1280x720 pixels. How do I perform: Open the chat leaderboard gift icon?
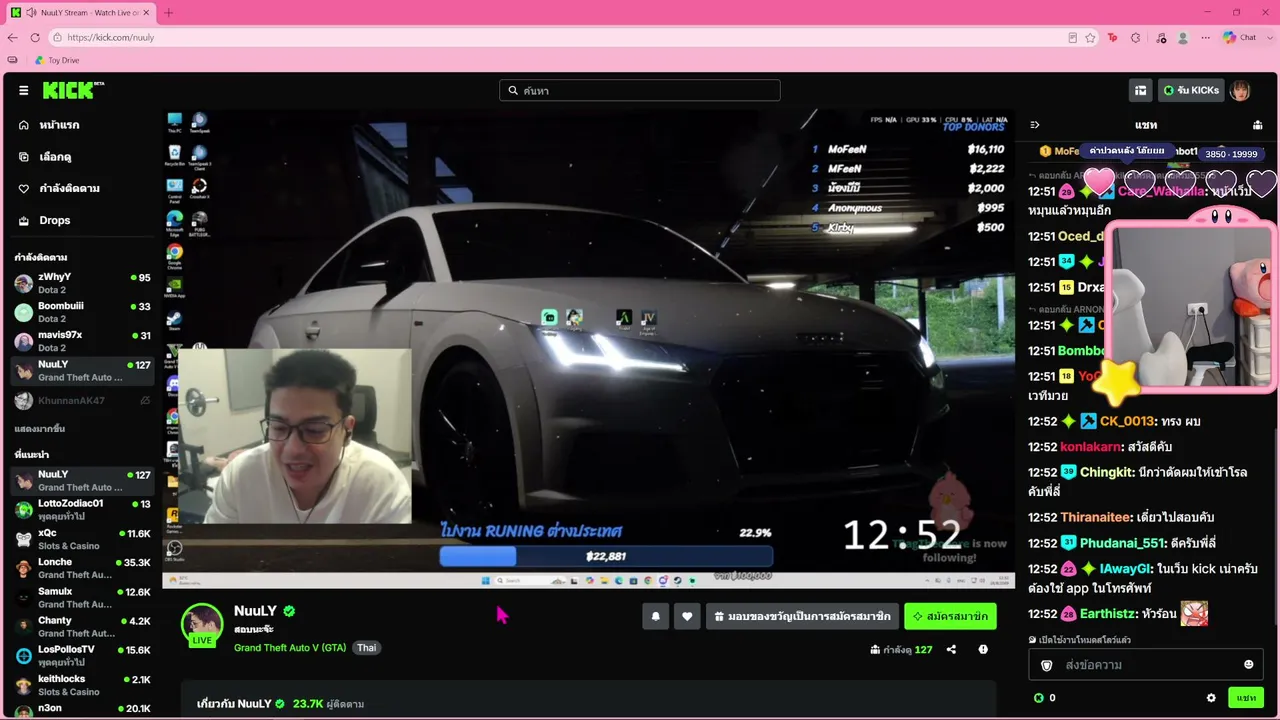(x=1257, y=125)
